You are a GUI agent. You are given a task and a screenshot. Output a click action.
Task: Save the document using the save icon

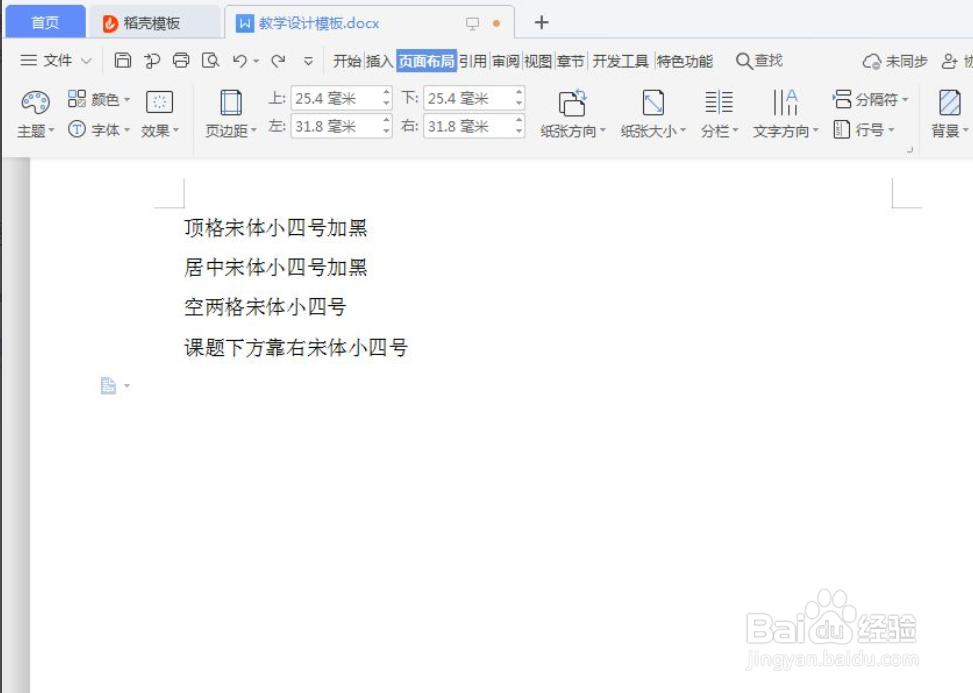(x=122, y=60)
